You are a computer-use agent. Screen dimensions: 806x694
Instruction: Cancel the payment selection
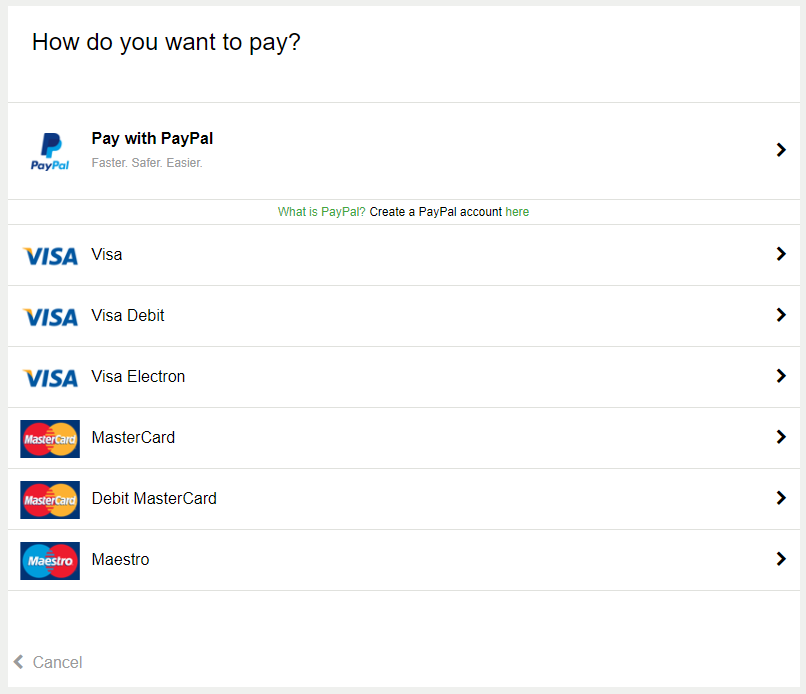point(57,662)
